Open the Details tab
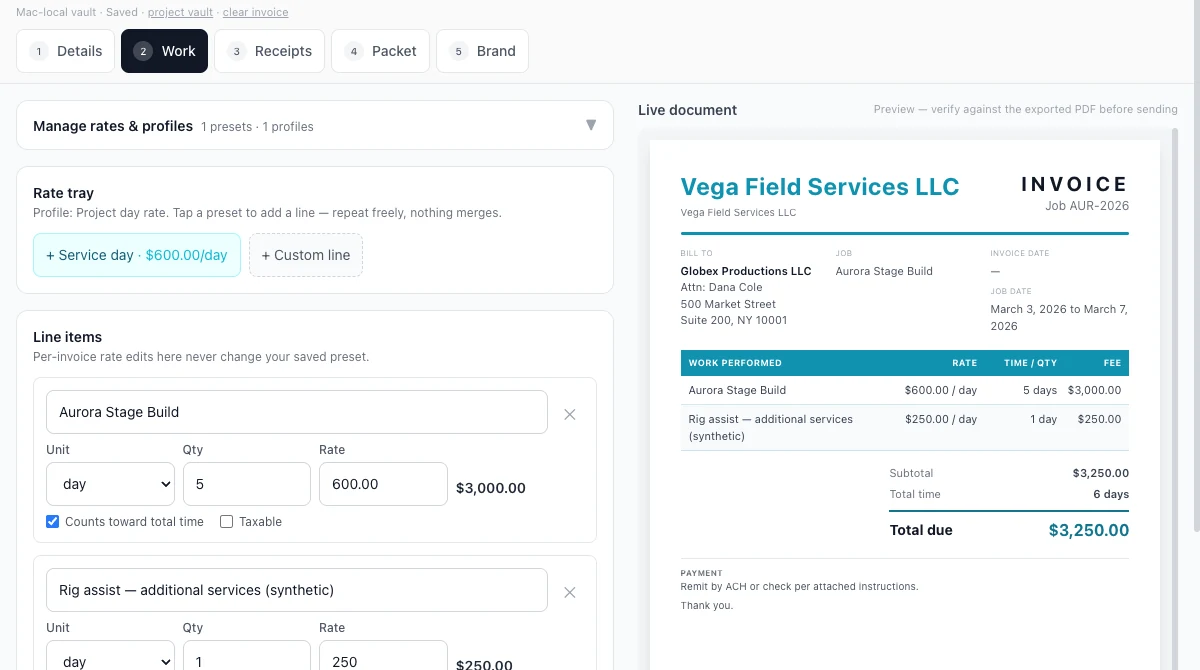The image size is (1200, 670). [x=66, y=51]
